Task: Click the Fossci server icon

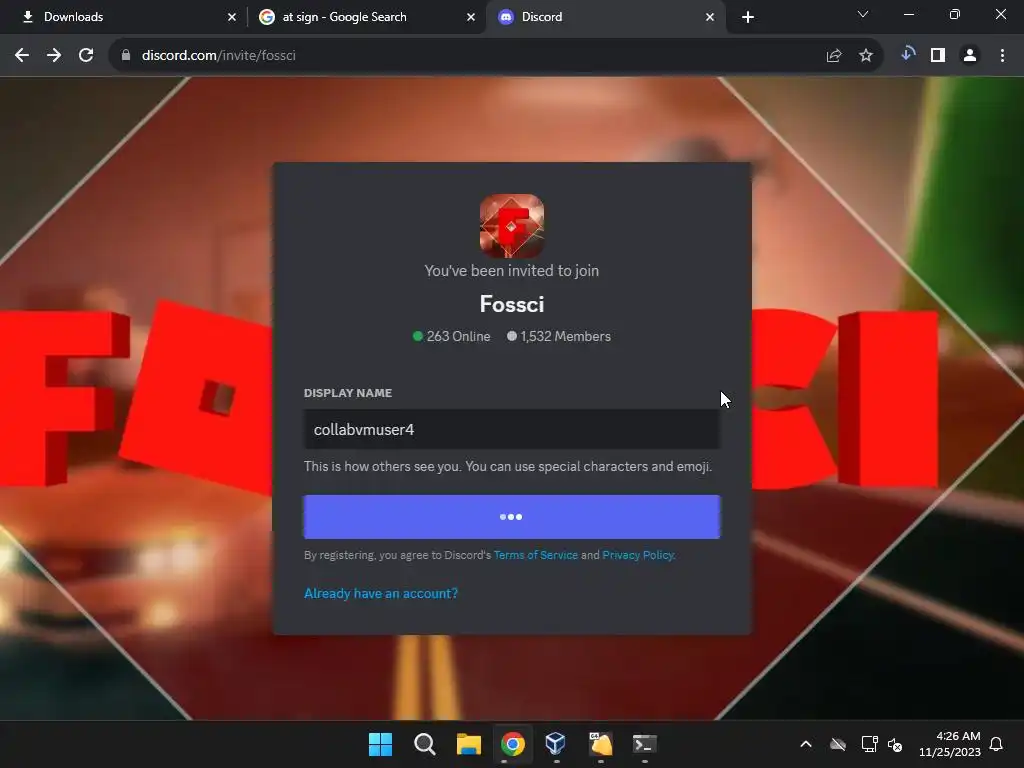Action: coord(512,226)
